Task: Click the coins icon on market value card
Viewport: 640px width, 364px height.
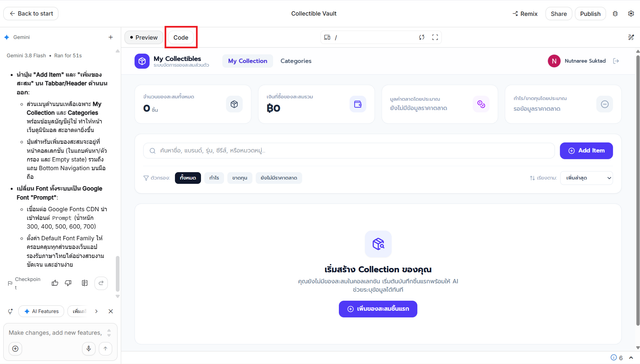Action: click(481, 104)
